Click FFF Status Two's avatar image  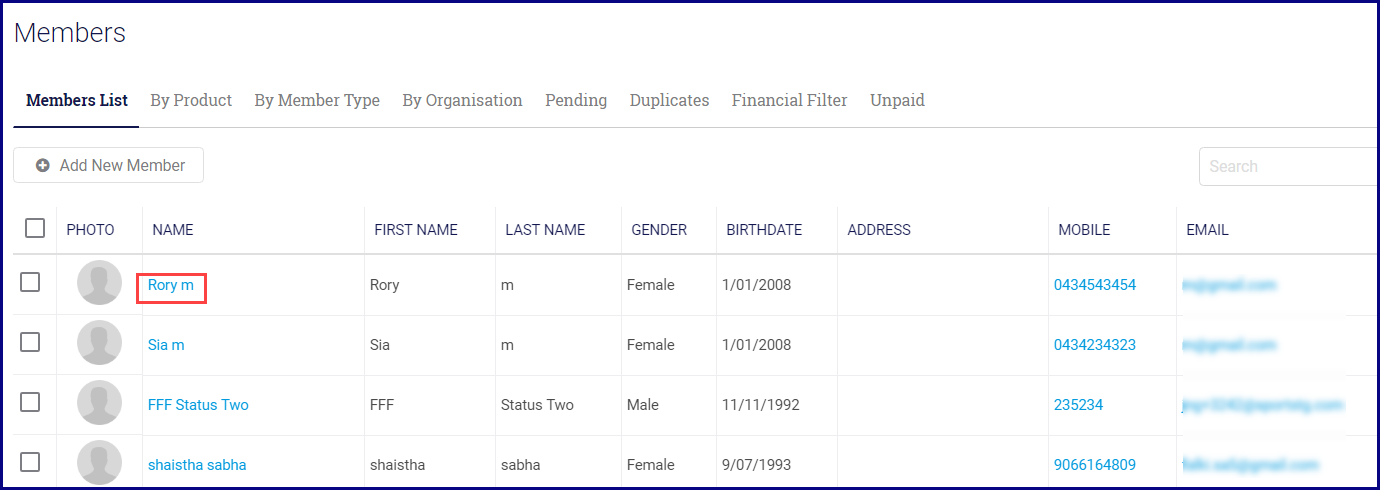pos(99,403)
